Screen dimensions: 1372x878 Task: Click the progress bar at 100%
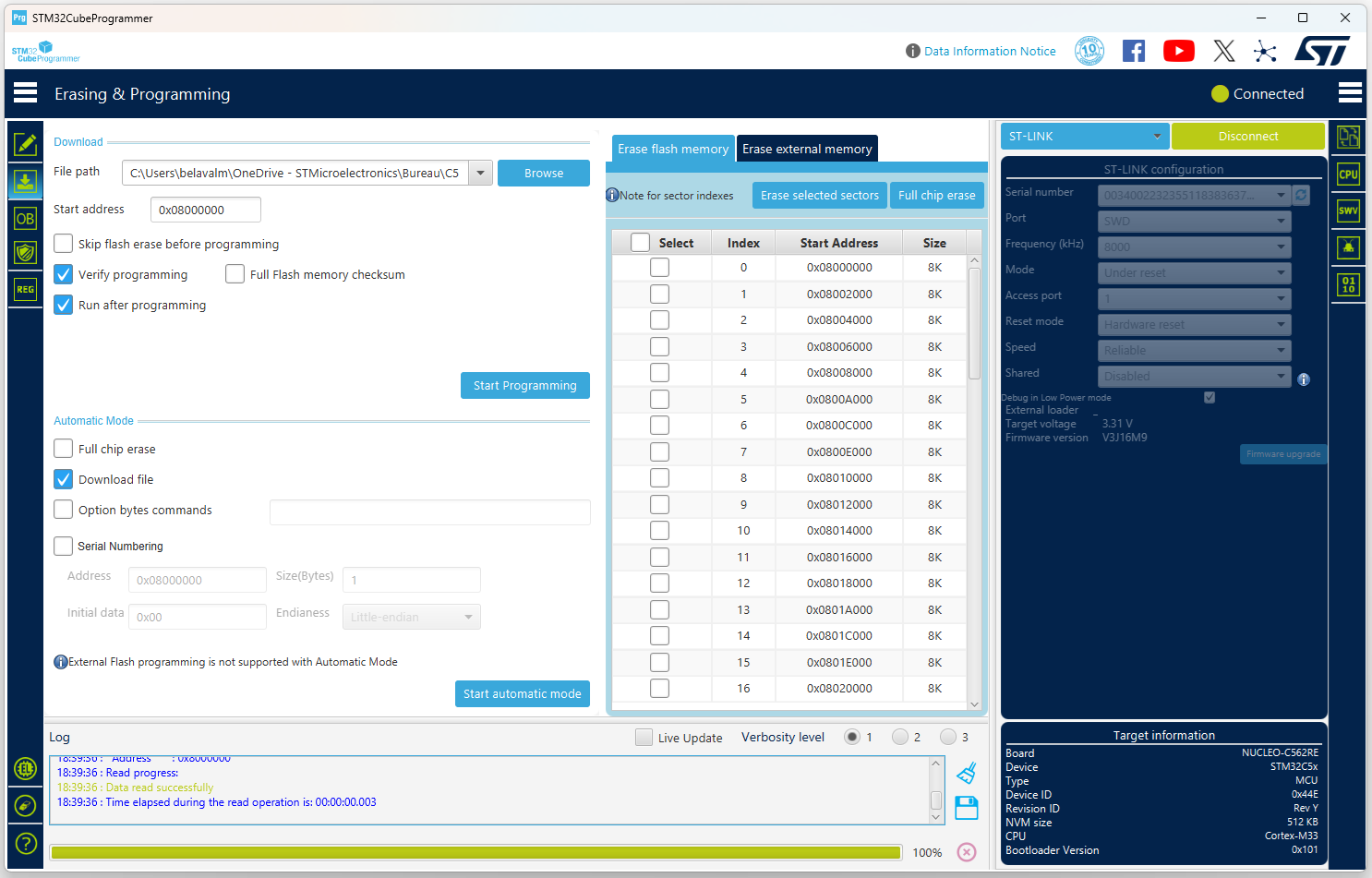(x=475, y=852)
